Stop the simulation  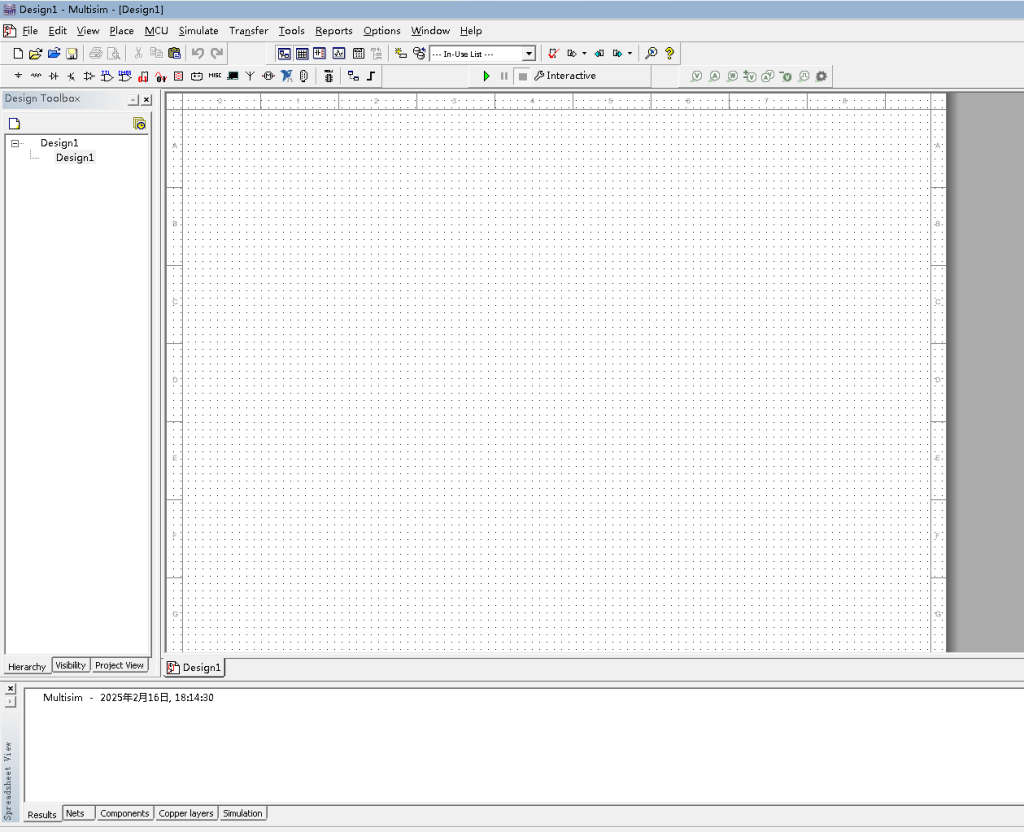click(522, 76)
